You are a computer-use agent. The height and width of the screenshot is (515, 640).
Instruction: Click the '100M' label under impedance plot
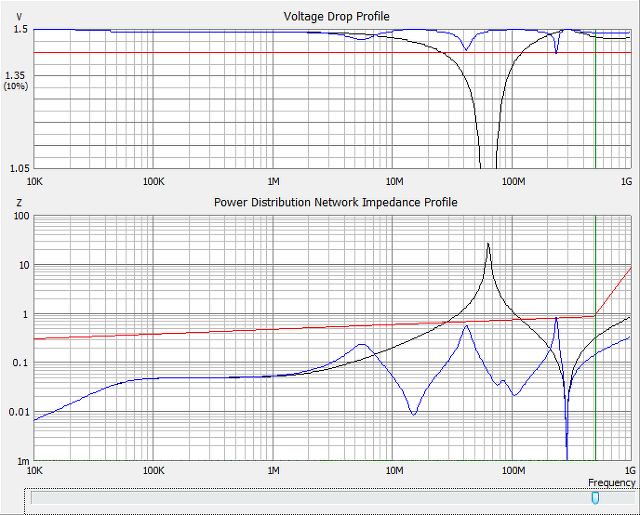513,471
